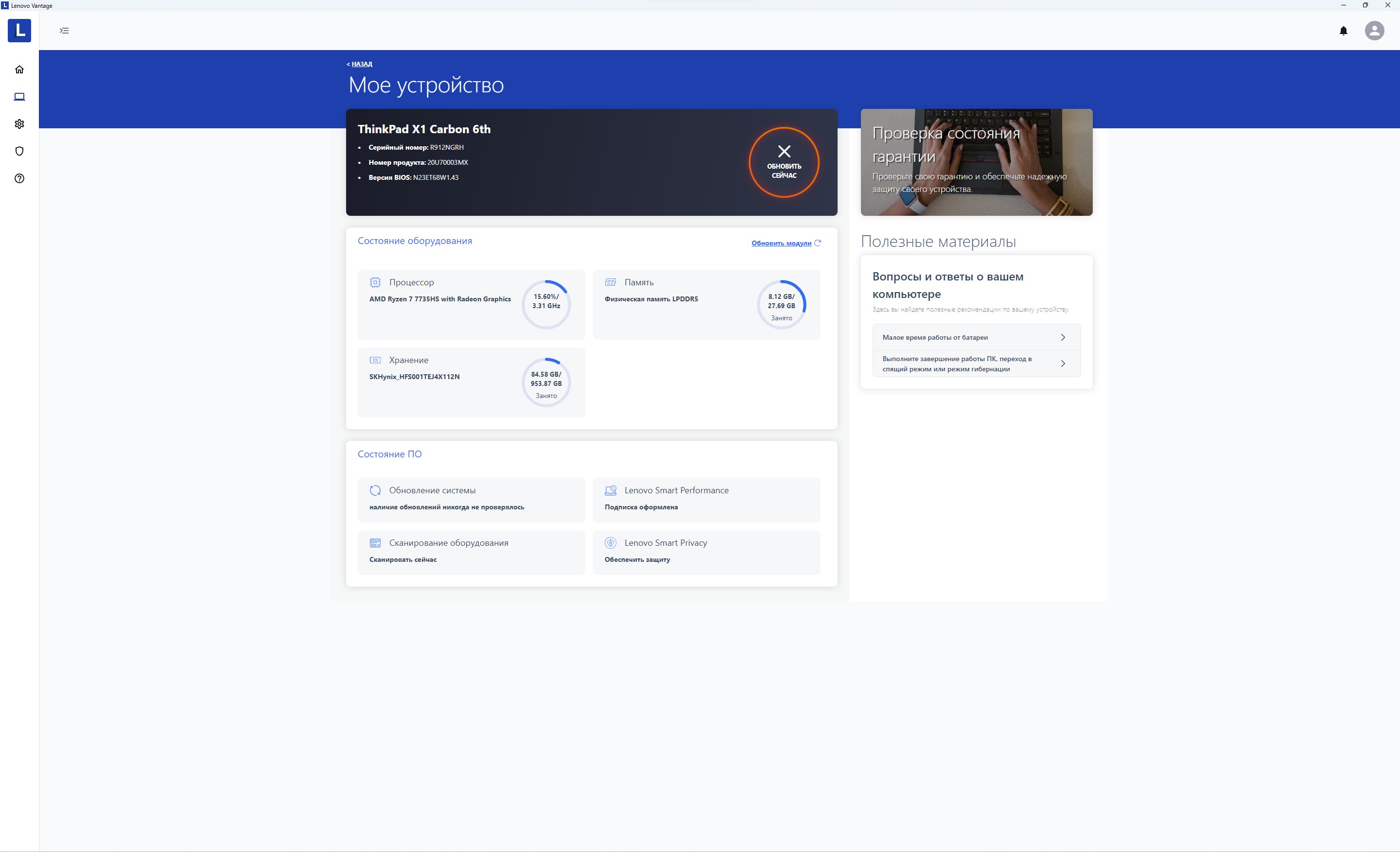
Task: Click the Lenovo Smart Performance icon
Action: pos(610,490)
